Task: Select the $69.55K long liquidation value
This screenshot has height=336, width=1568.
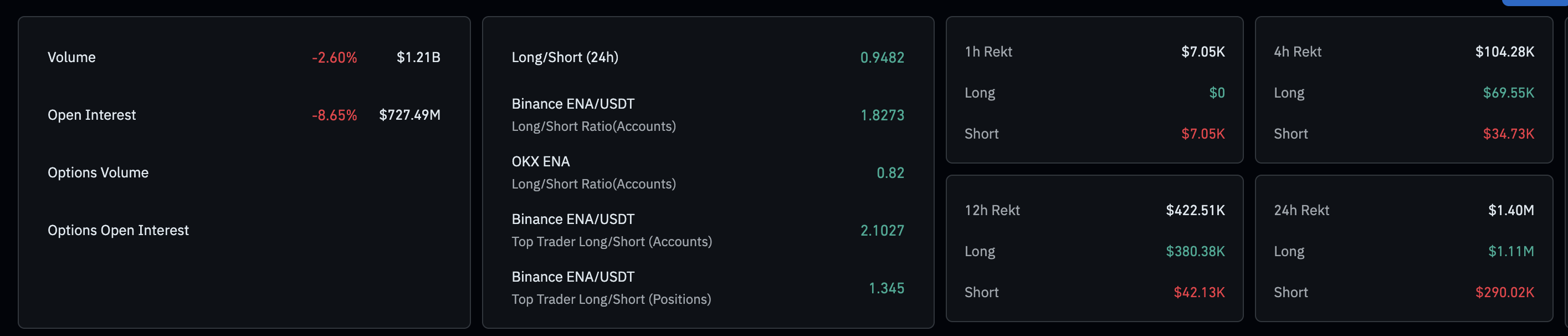Action: [x=1508, y=93]
